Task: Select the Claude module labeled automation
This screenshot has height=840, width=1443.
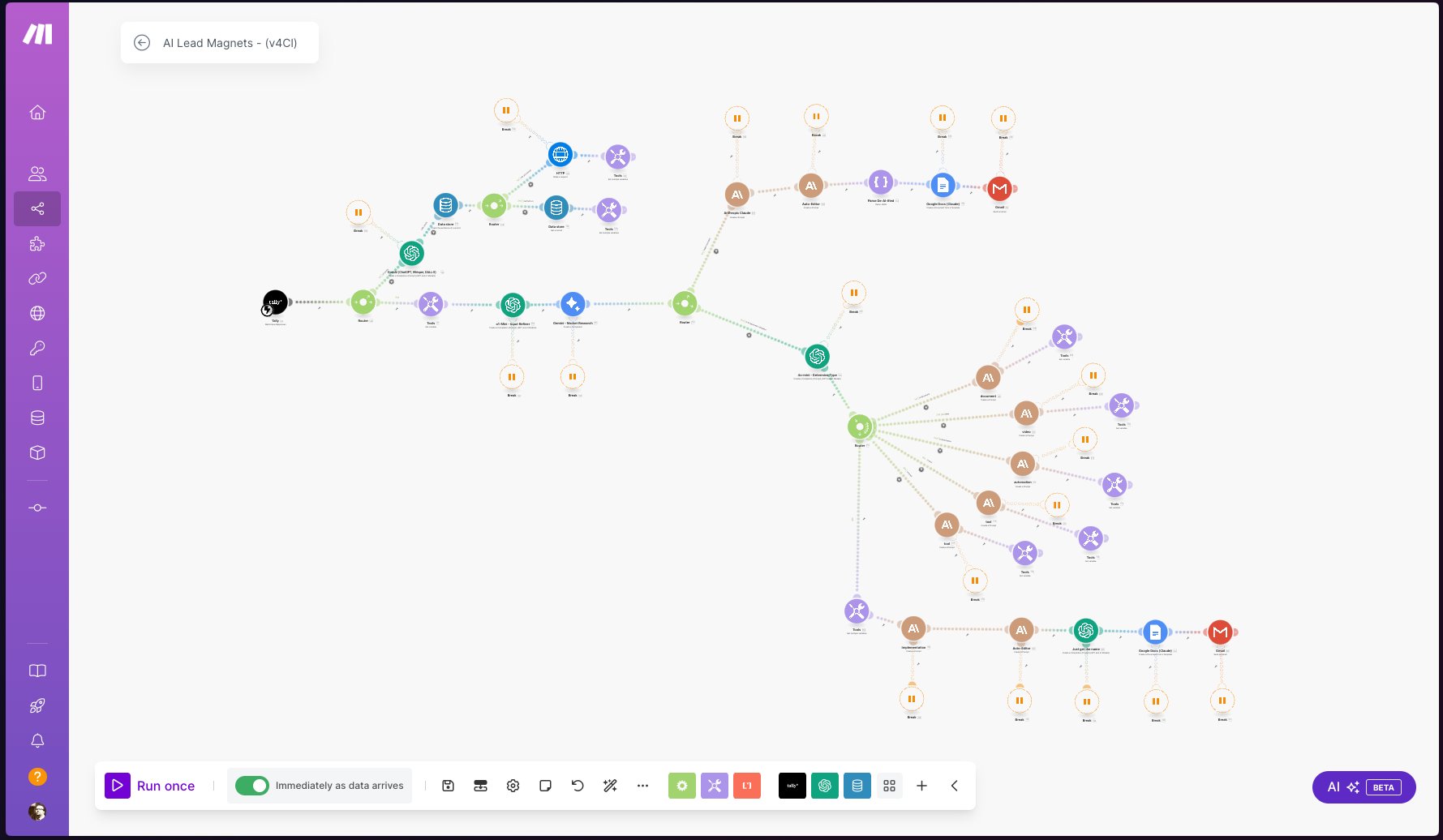Action: [x=1023, y=465]
